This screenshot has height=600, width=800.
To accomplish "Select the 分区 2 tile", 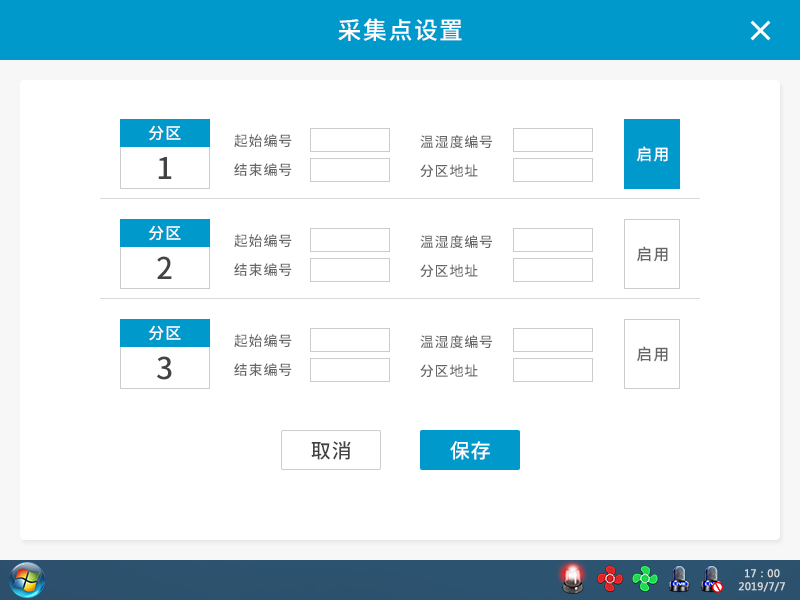I will pyautogui.click(x=165, y=254).
